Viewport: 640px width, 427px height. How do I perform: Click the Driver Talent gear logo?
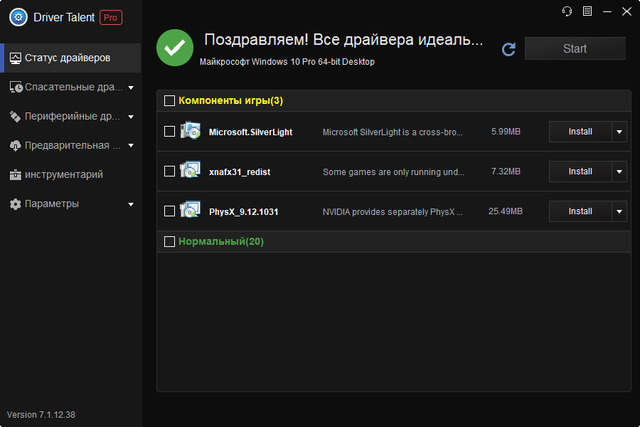point(17,17)
